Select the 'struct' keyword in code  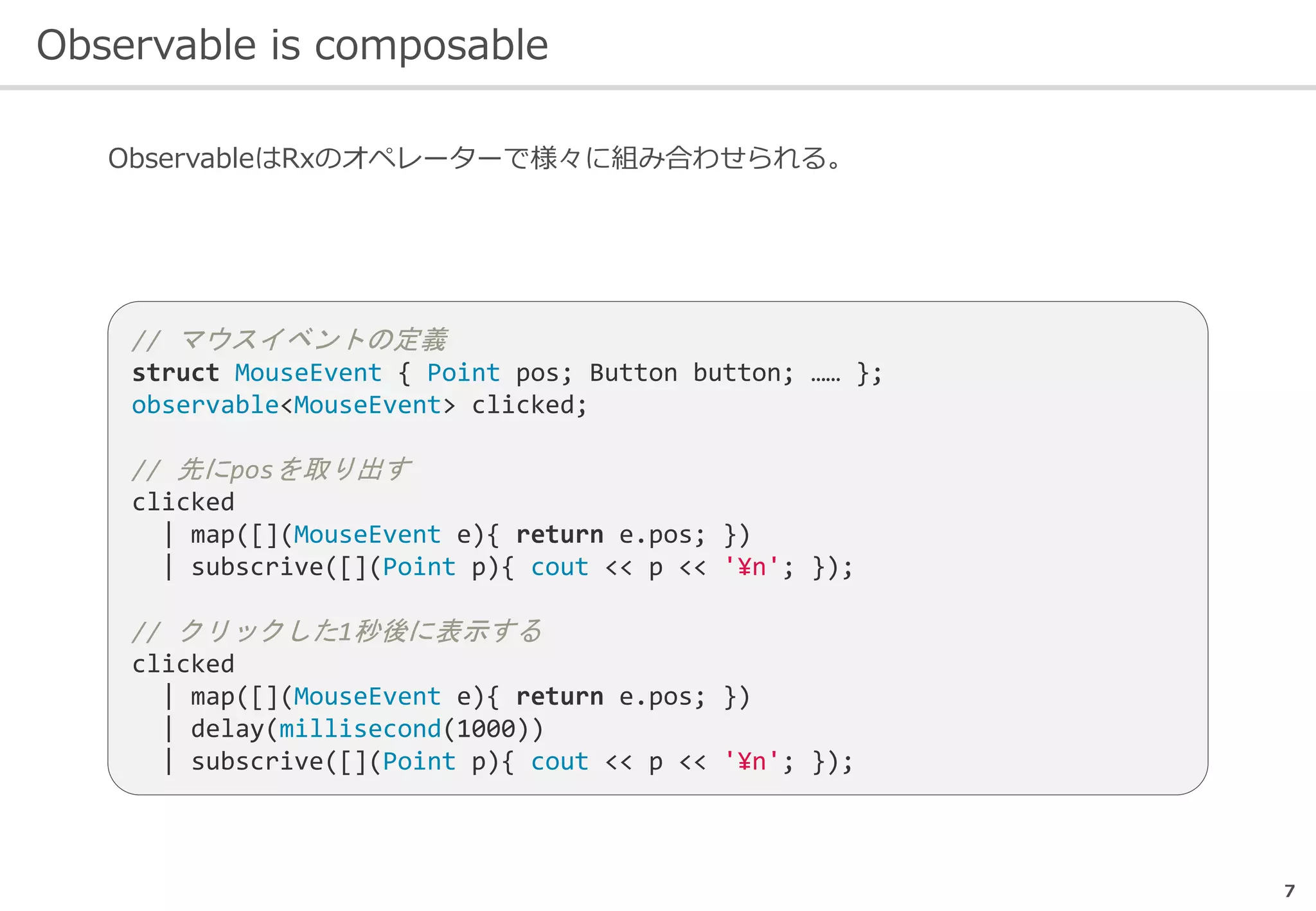point(175,373)
